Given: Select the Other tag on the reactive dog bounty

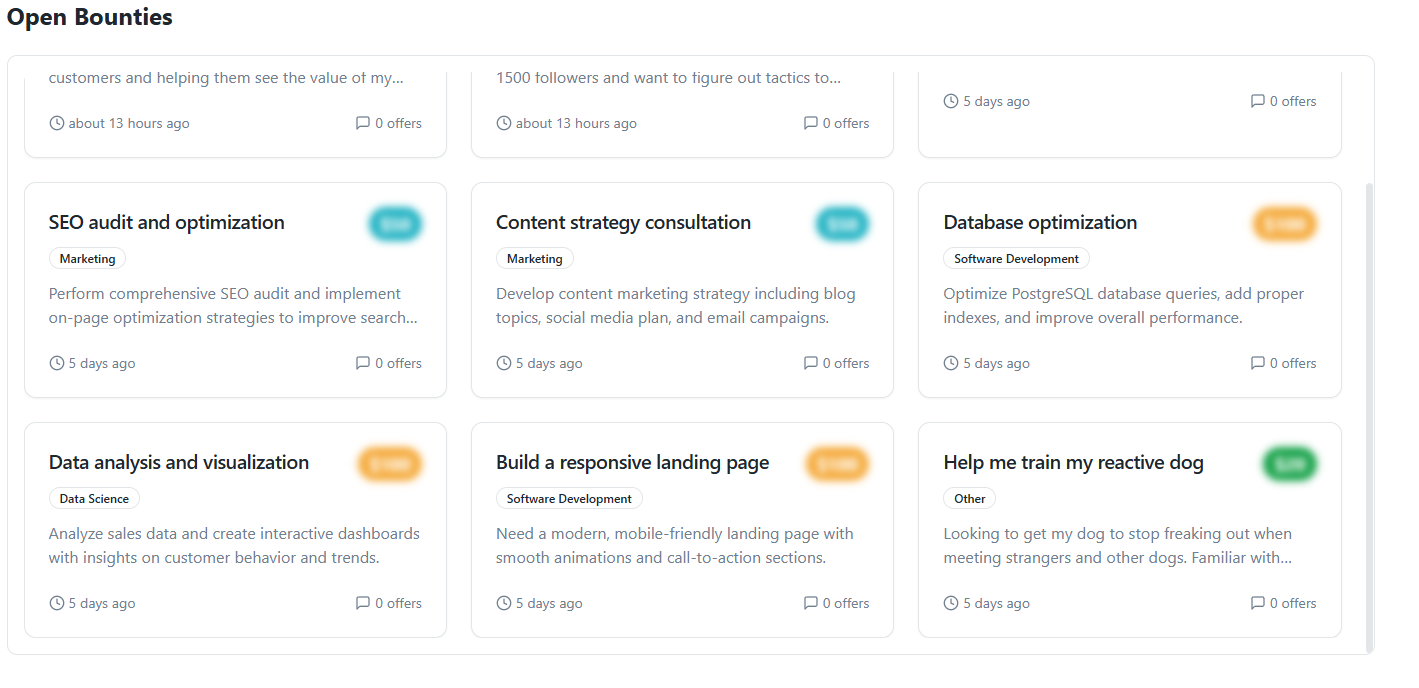Looking at the screenshot, I should click(x=969, y=498).
